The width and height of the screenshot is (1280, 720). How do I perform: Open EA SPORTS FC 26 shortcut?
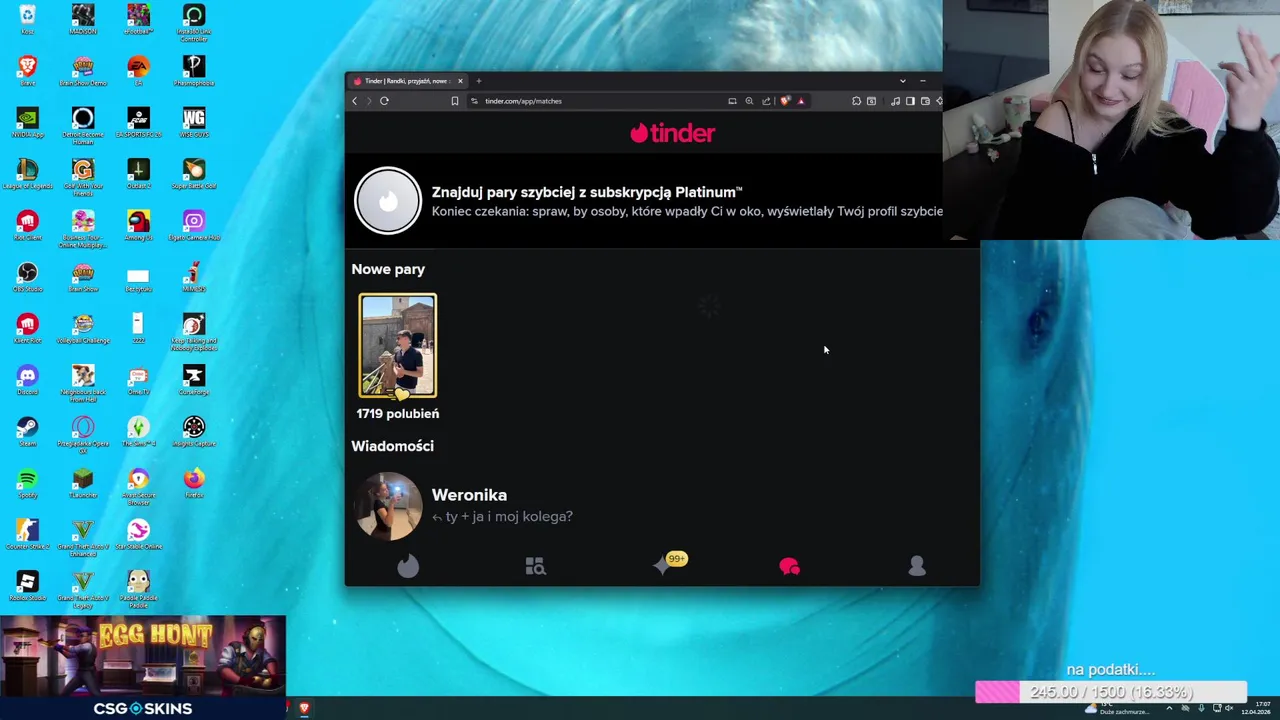138,123
